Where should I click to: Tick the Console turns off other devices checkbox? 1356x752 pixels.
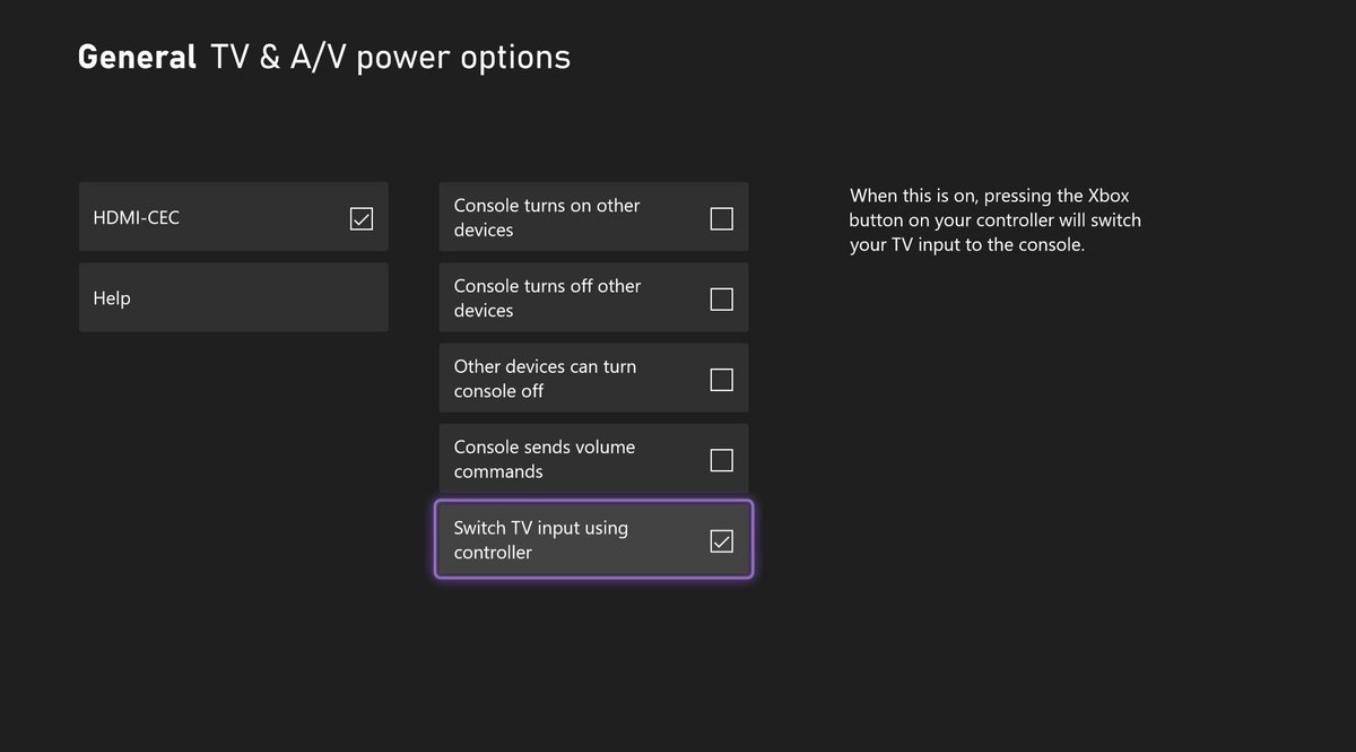coord(721,299)
